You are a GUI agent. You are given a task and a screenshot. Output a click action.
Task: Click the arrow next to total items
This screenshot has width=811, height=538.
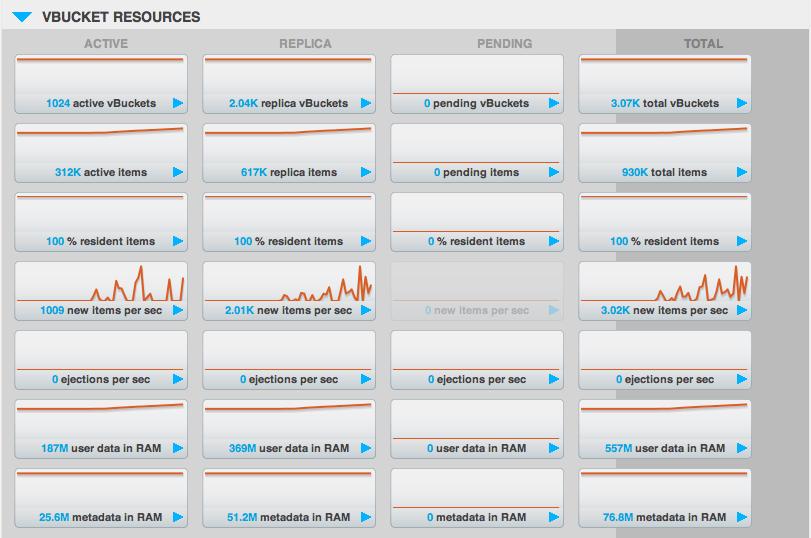[742, 172]
